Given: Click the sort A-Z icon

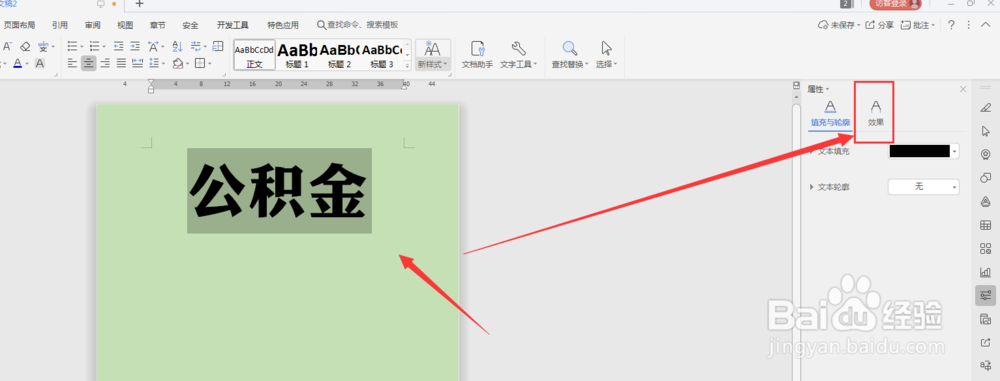Looking at the screenshot, I should [177, 47].
